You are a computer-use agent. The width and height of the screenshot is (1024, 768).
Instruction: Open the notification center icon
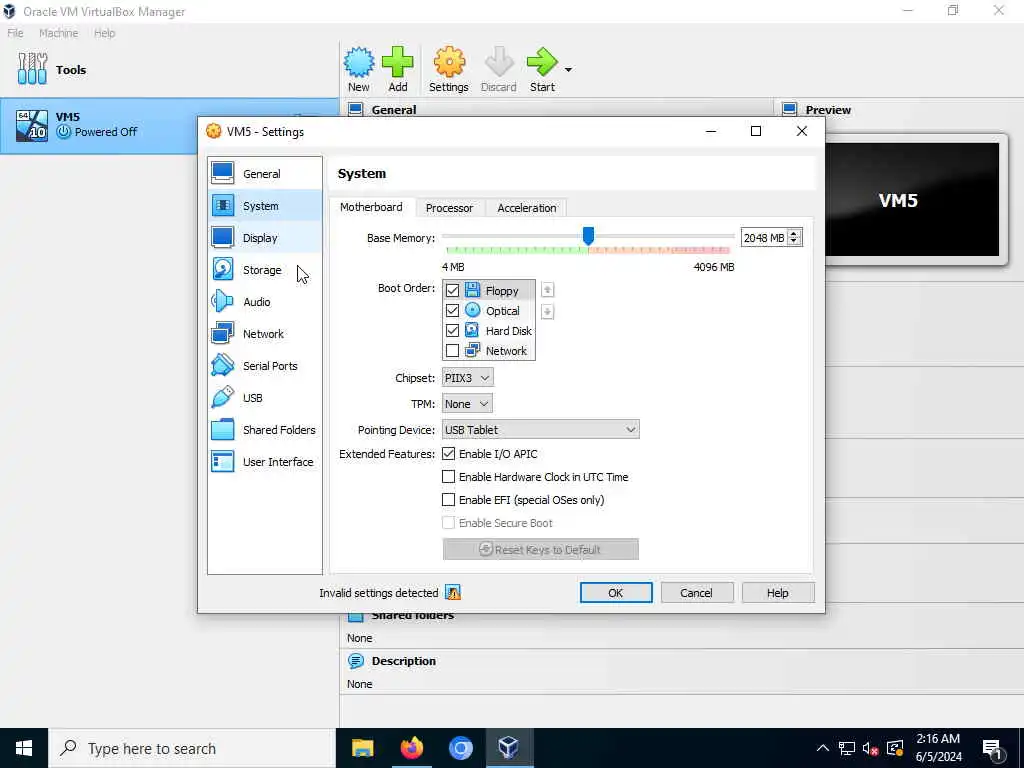(992, 748)
